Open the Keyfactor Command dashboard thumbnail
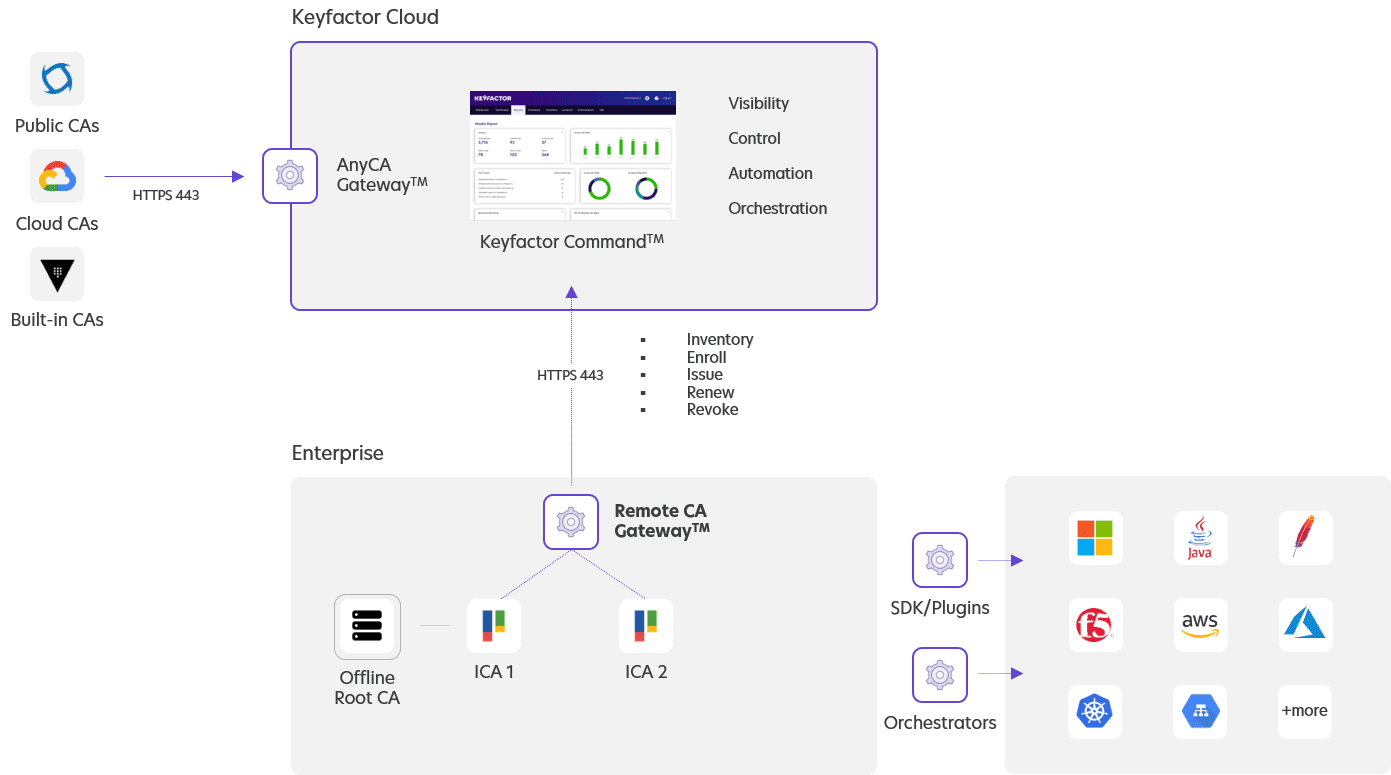1391x775 pixels. 573,155
